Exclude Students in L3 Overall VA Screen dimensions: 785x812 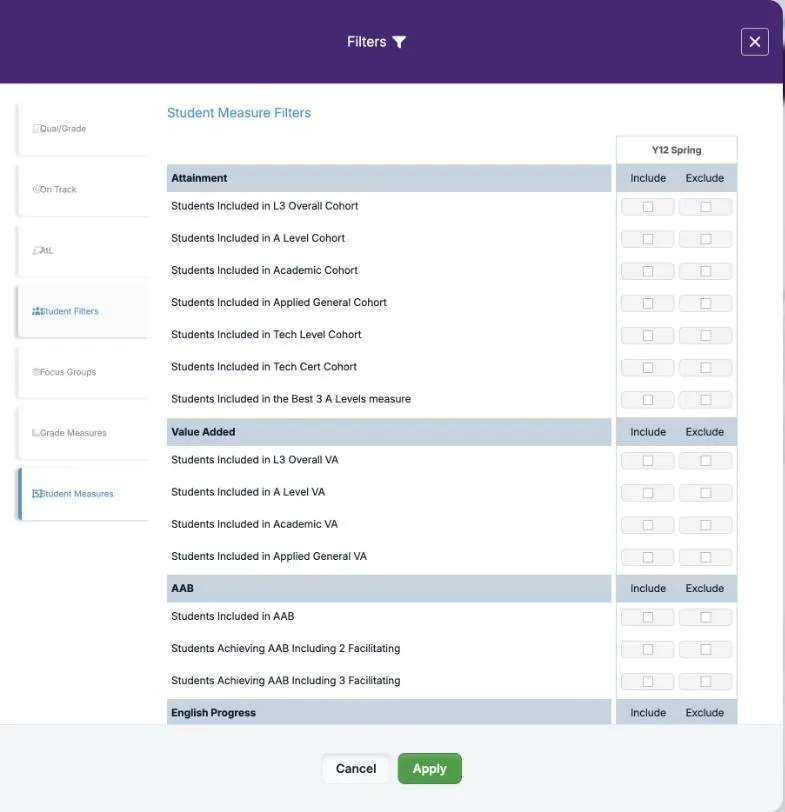click(705, 460)
